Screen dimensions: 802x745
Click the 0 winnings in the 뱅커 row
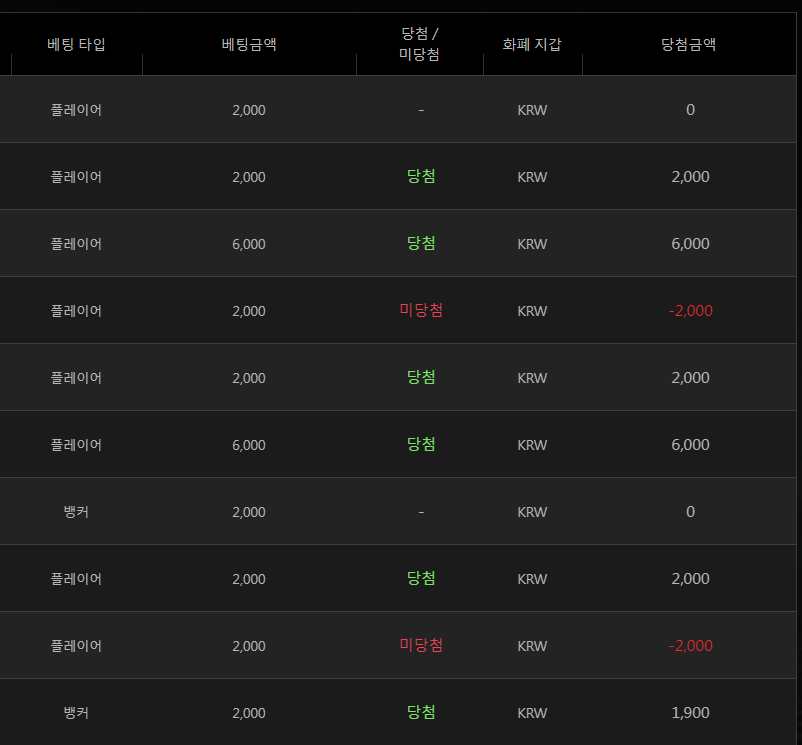click(x=690, y=512)
